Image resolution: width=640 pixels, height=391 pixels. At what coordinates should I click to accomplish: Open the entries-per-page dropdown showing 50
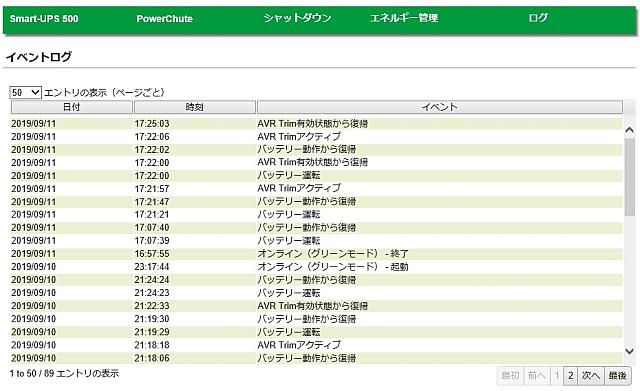click(x=25, y=92)
